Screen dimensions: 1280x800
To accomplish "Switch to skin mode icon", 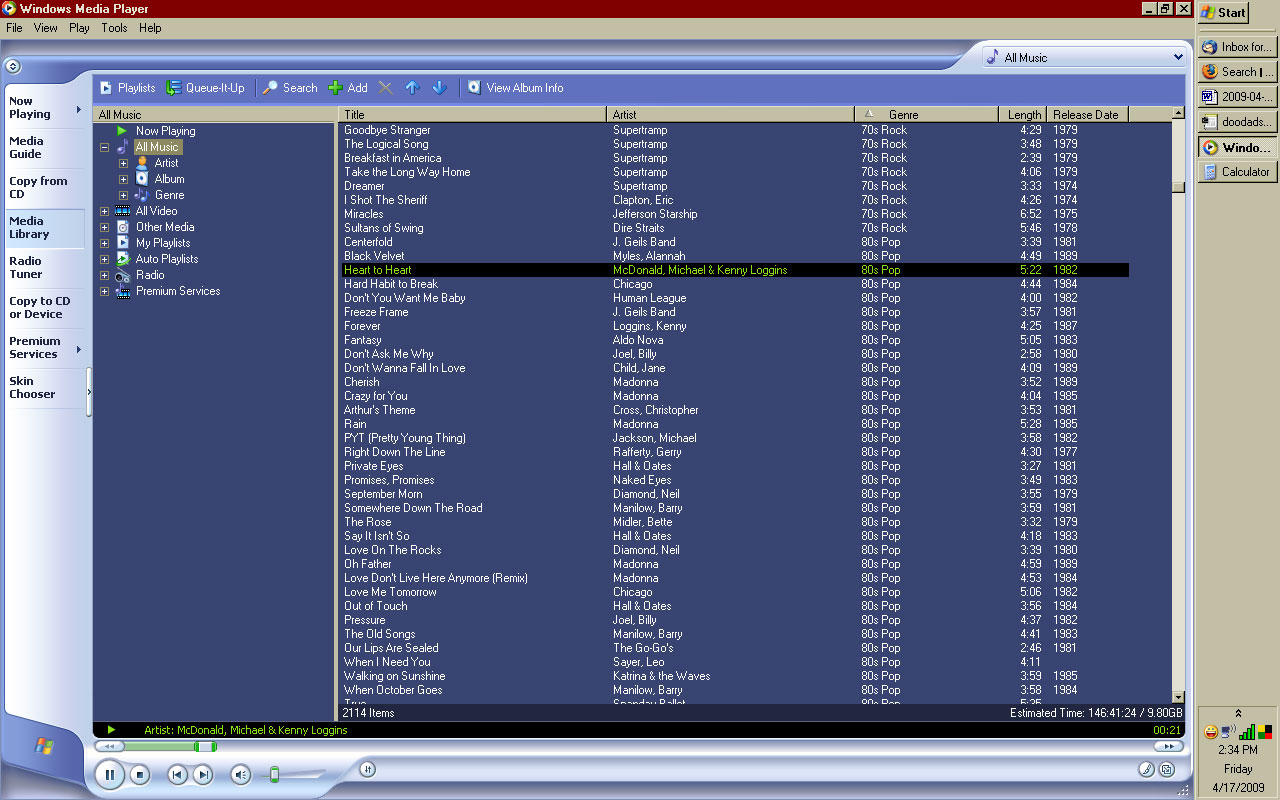I will [1167, 769].
